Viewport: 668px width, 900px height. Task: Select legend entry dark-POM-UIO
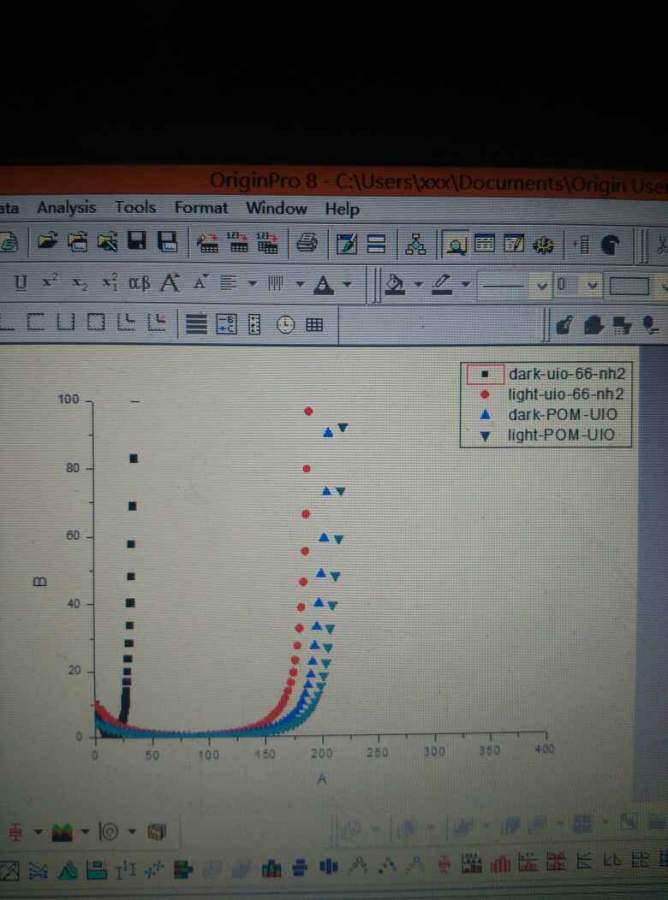pyautogui.click(x=562, y=414)
